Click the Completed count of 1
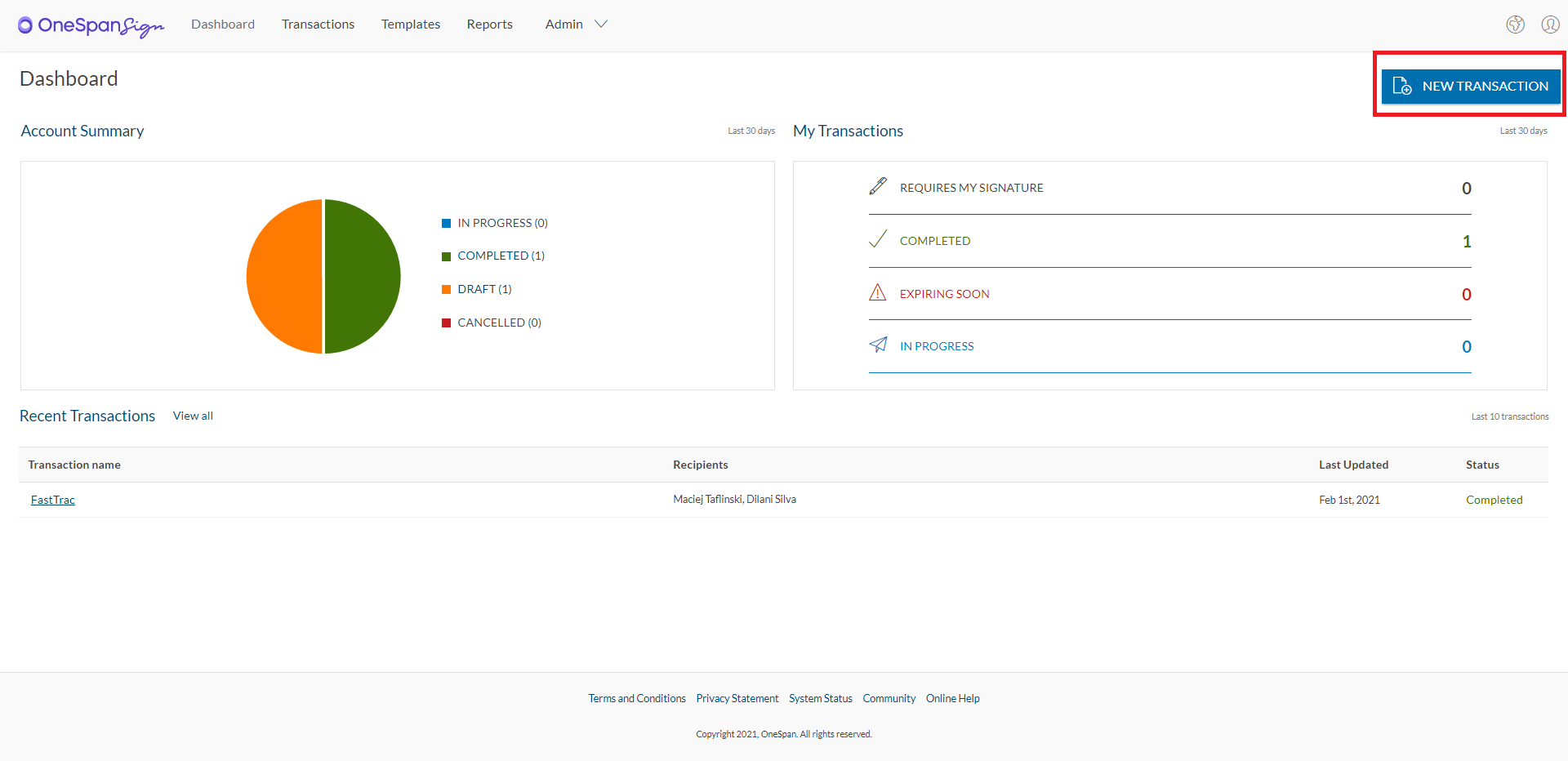Screen dimensions: 1568x761 click(1467, 242)
